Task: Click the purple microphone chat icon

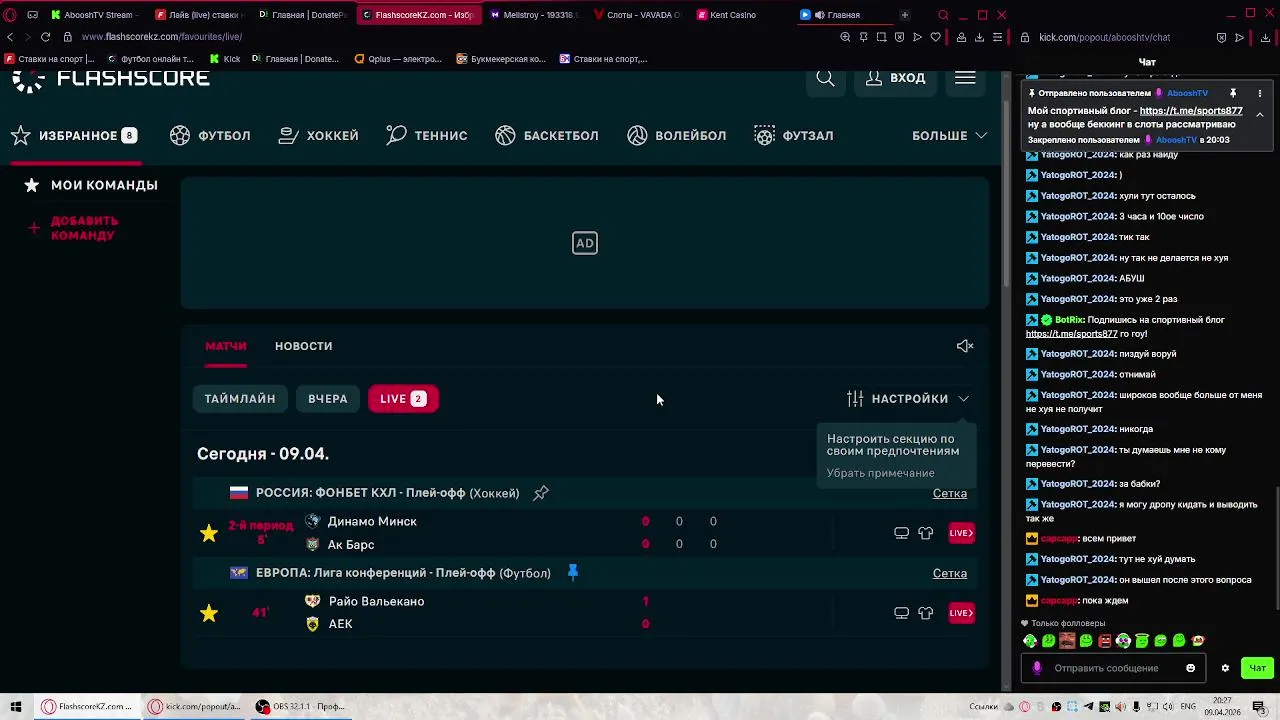Action: pos(1037,668)
